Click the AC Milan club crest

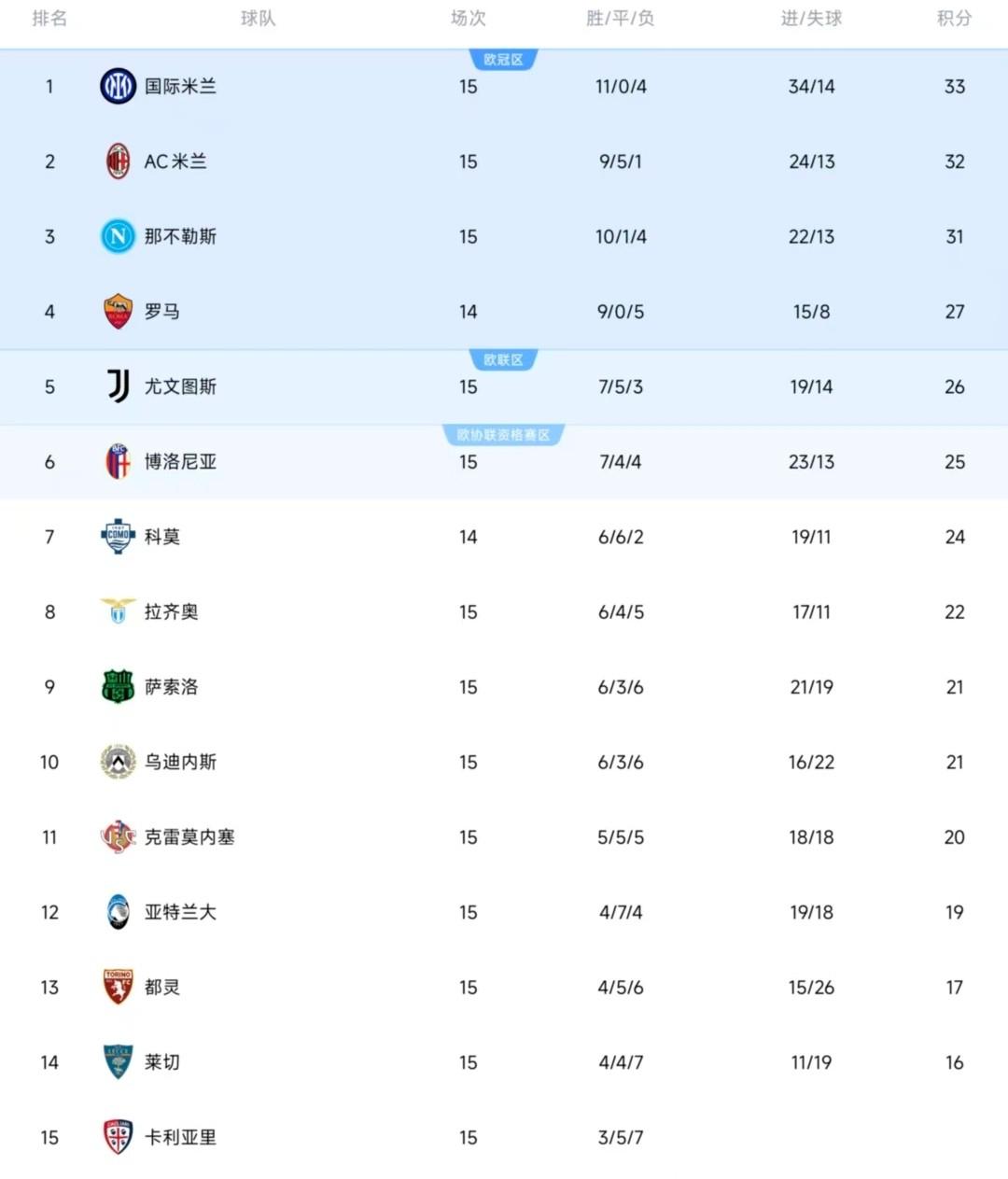118,161
